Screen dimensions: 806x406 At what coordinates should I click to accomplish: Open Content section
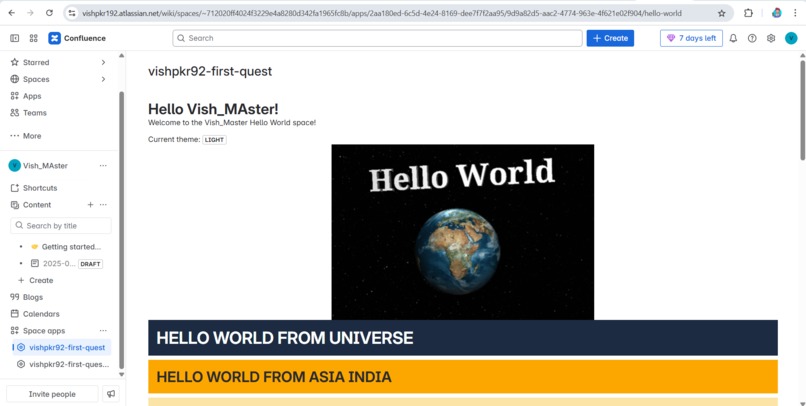[x=37, y=205]
